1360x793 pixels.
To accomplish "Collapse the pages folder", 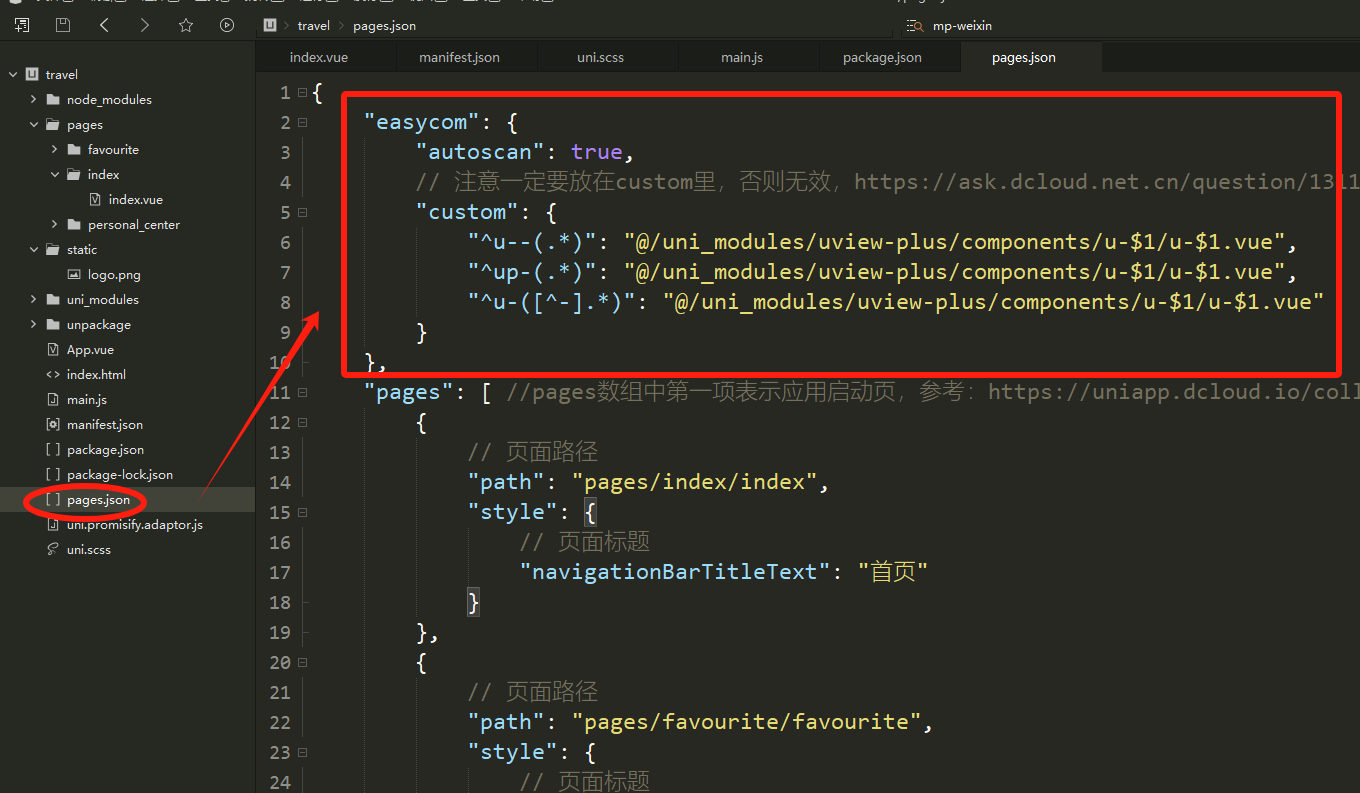I will click(x=33, y=125).
